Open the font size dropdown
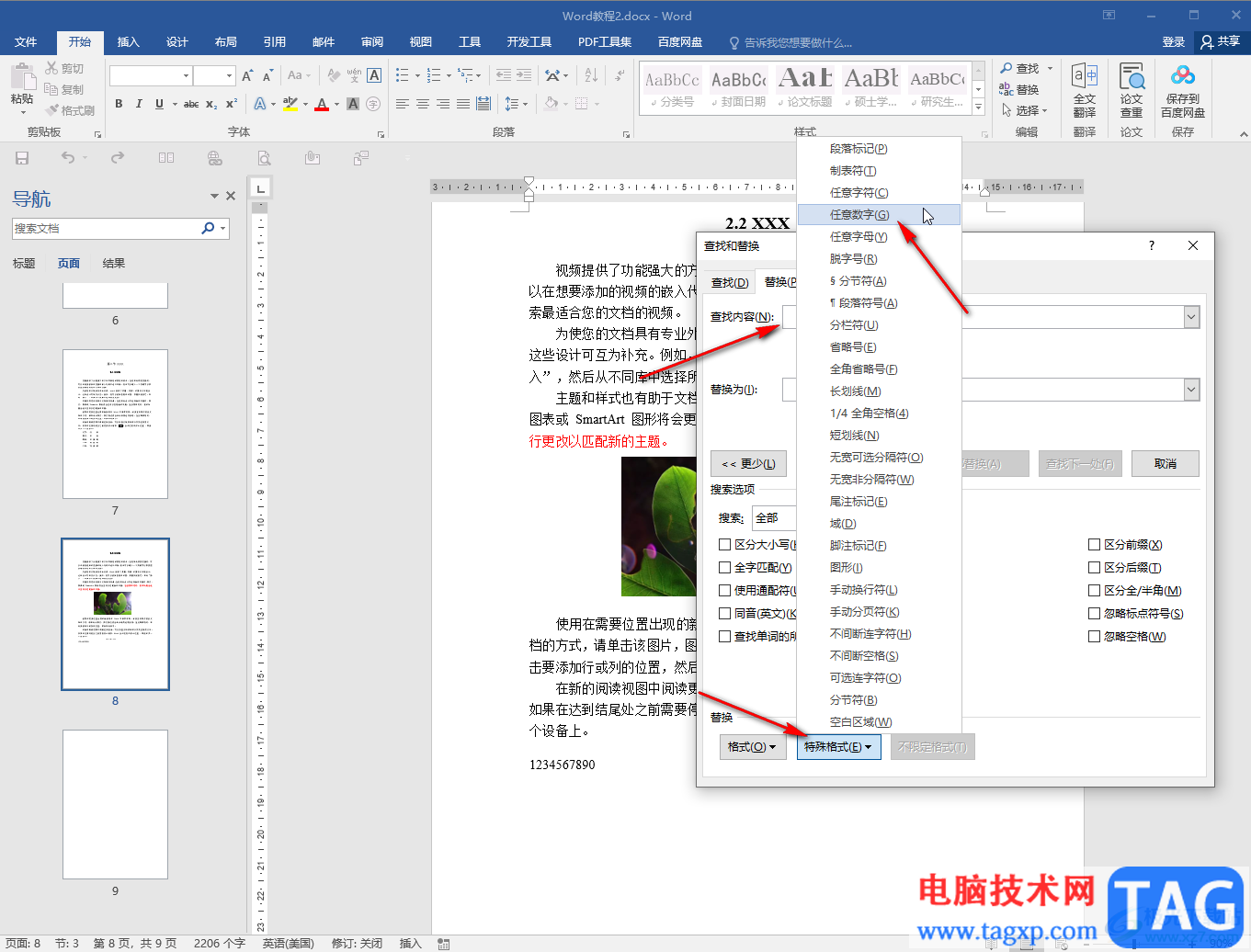 pyautogui.click(x=229, y=75)
